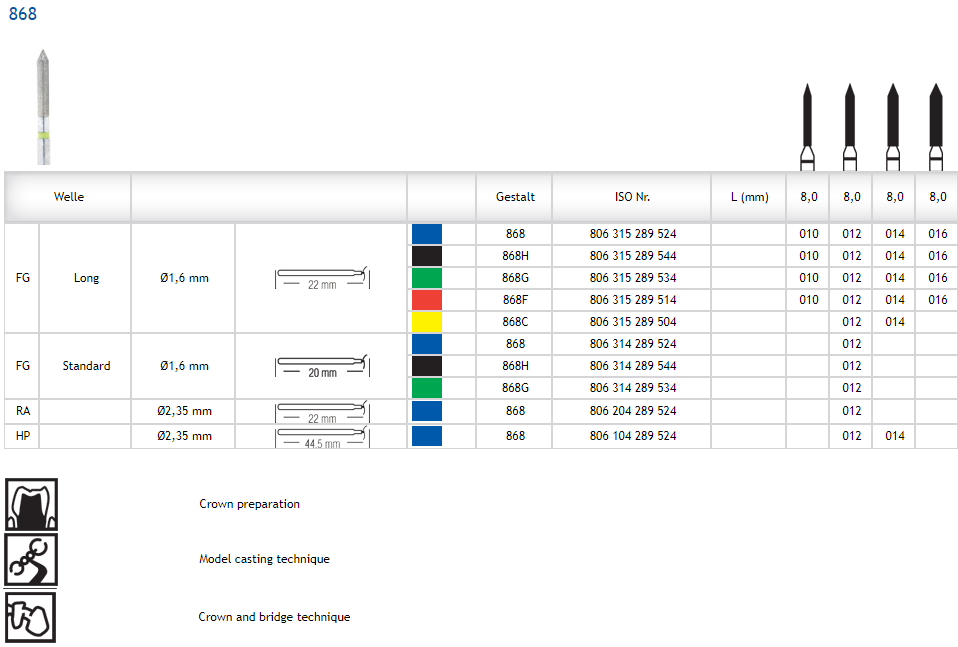Select the leftmost black bur silhouette

click(x=807, y=127)
